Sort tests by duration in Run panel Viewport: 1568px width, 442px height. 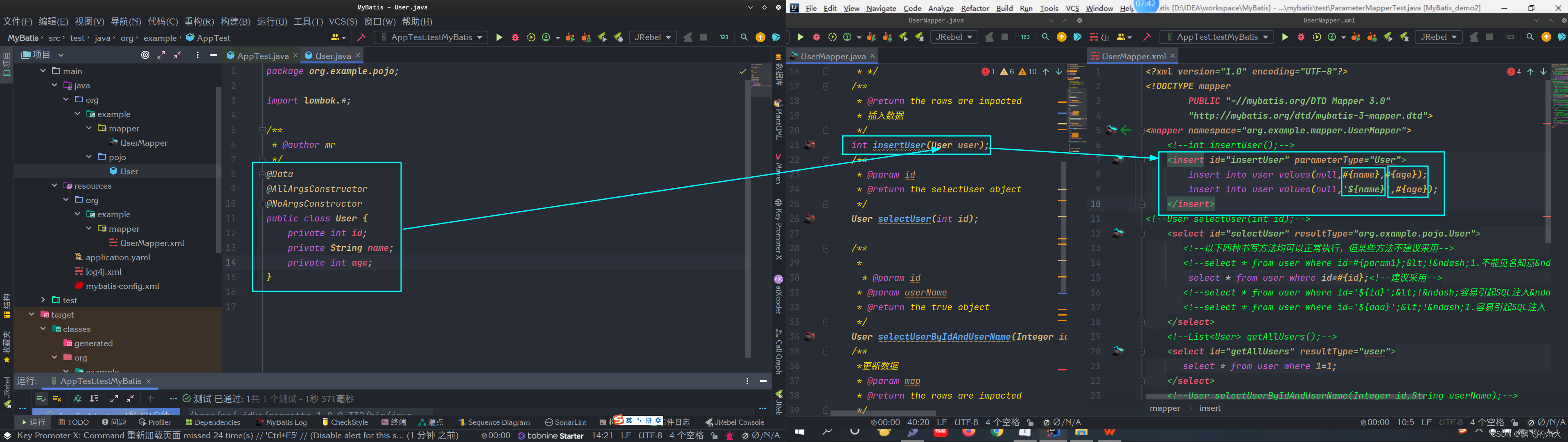[95, 399]
